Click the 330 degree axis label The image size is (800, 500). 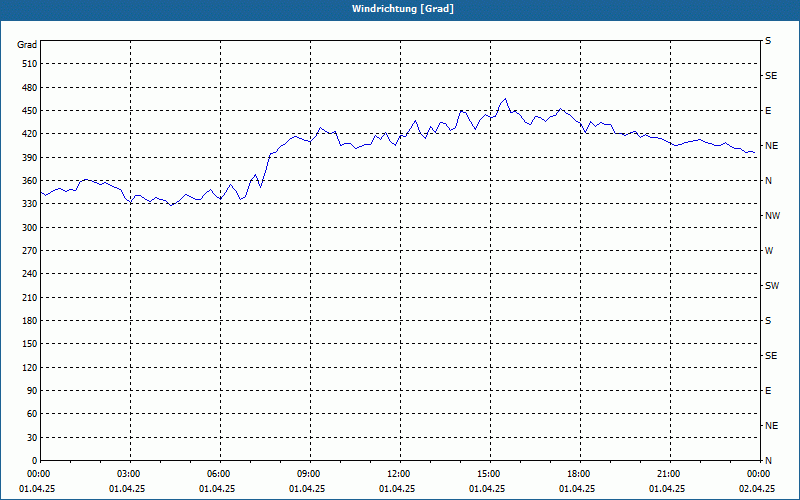pyautogui.click(x=30, y=204)
